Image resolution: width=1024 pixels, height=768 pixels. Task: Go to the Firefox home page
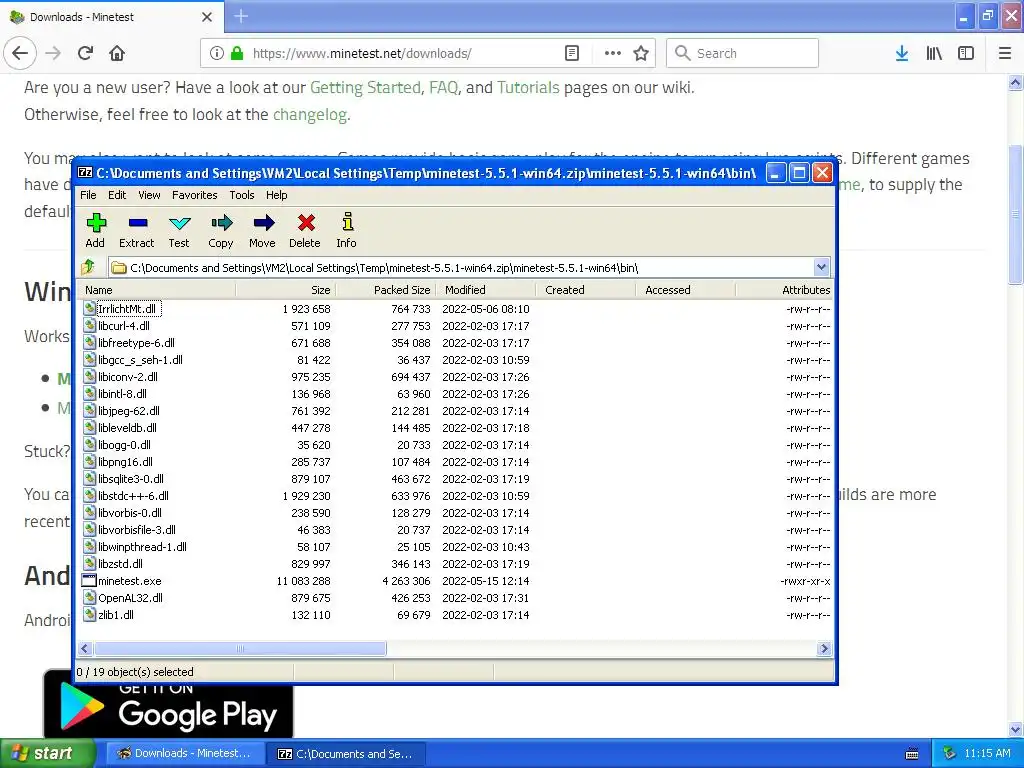[117, 53]
